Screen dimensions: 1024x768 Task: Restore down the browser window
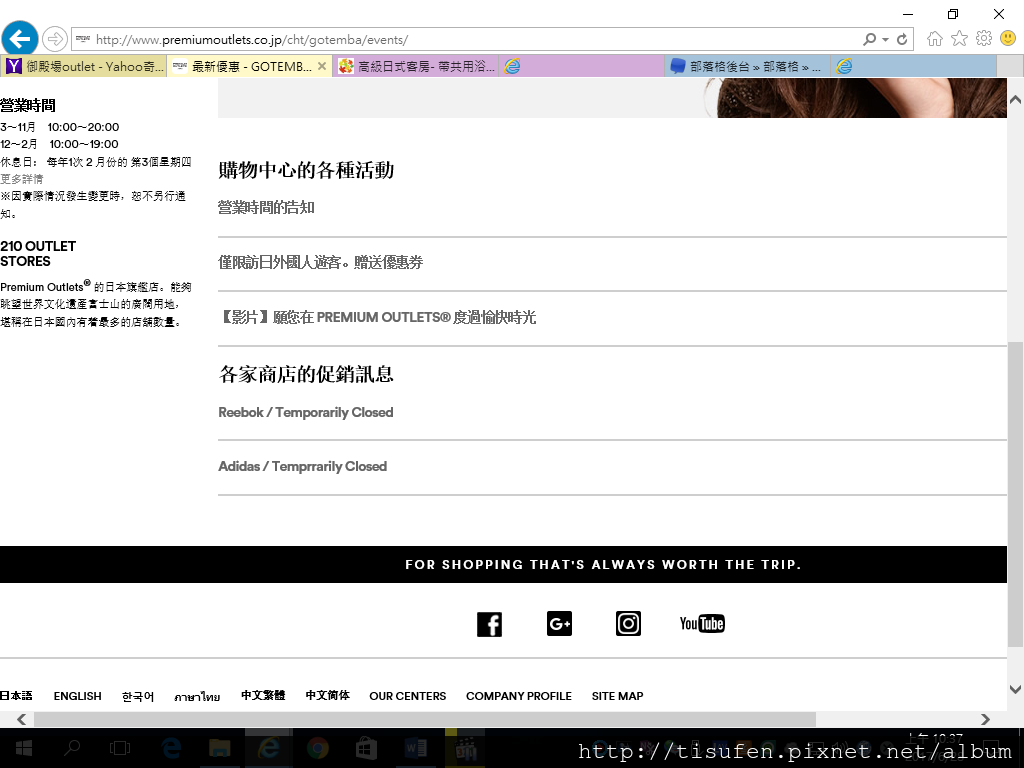953,14
